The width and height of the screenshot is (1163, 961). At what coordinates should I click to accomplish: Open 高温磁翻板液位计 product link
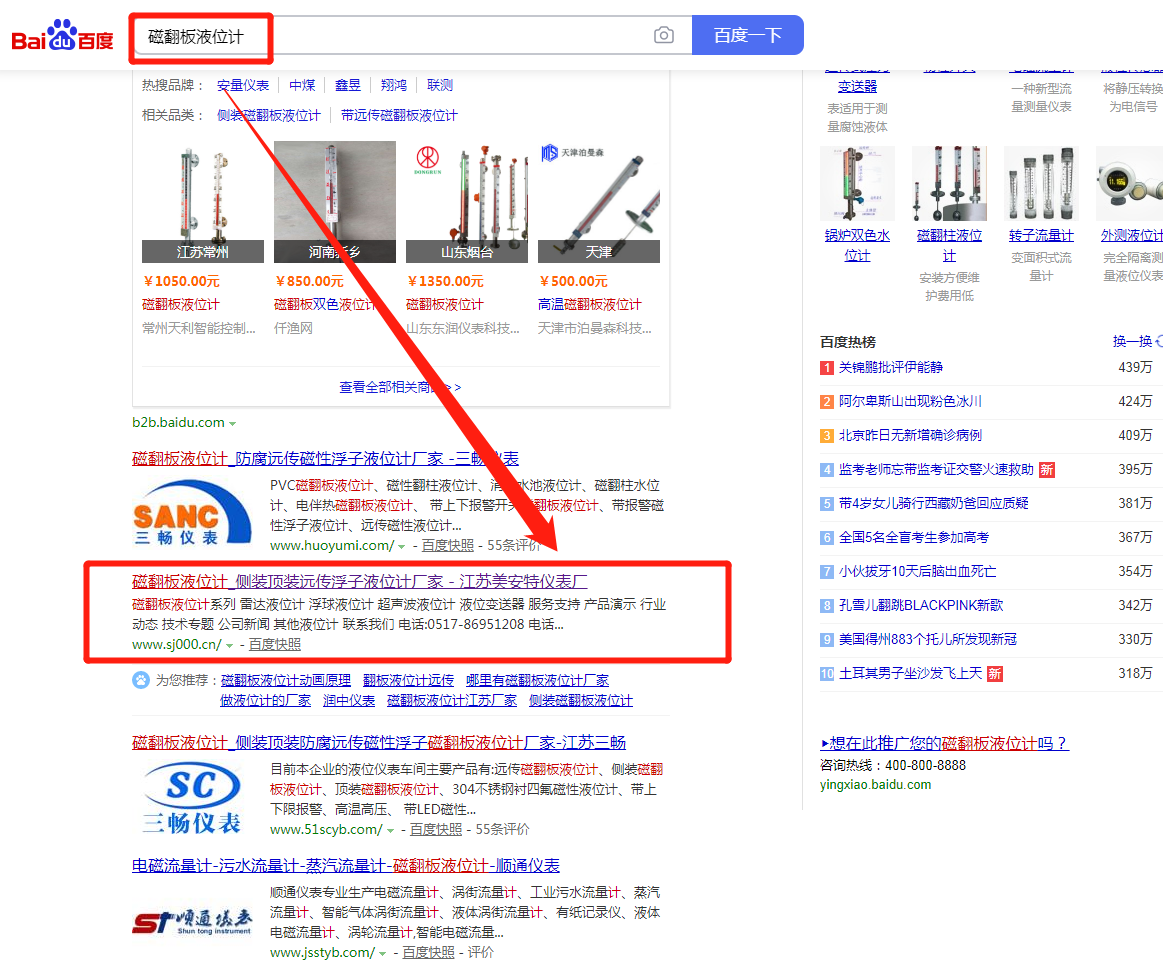click(x=590, y=304)
